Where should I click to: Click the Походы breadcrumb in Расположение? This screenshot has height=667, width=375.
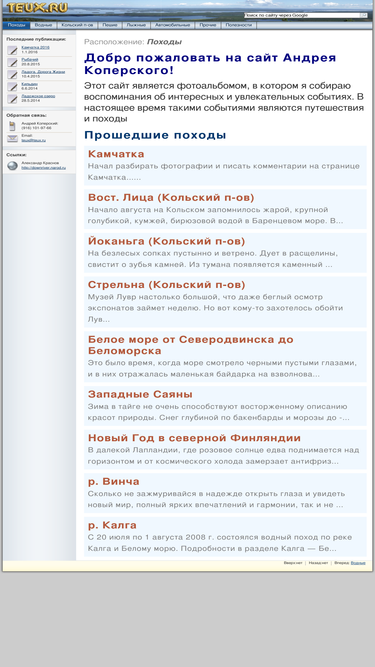(165, 42)
